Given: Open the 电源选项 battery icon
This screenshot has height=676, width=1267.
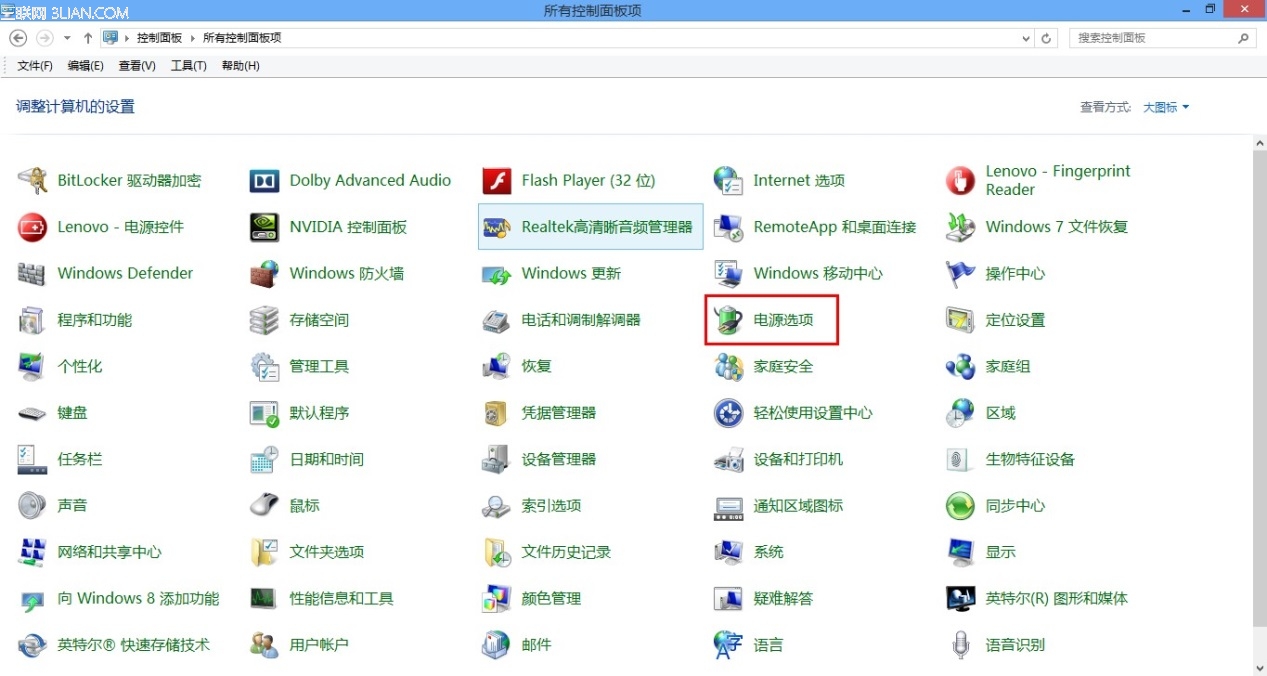Looking at the screenshot, I should (728, 320).
